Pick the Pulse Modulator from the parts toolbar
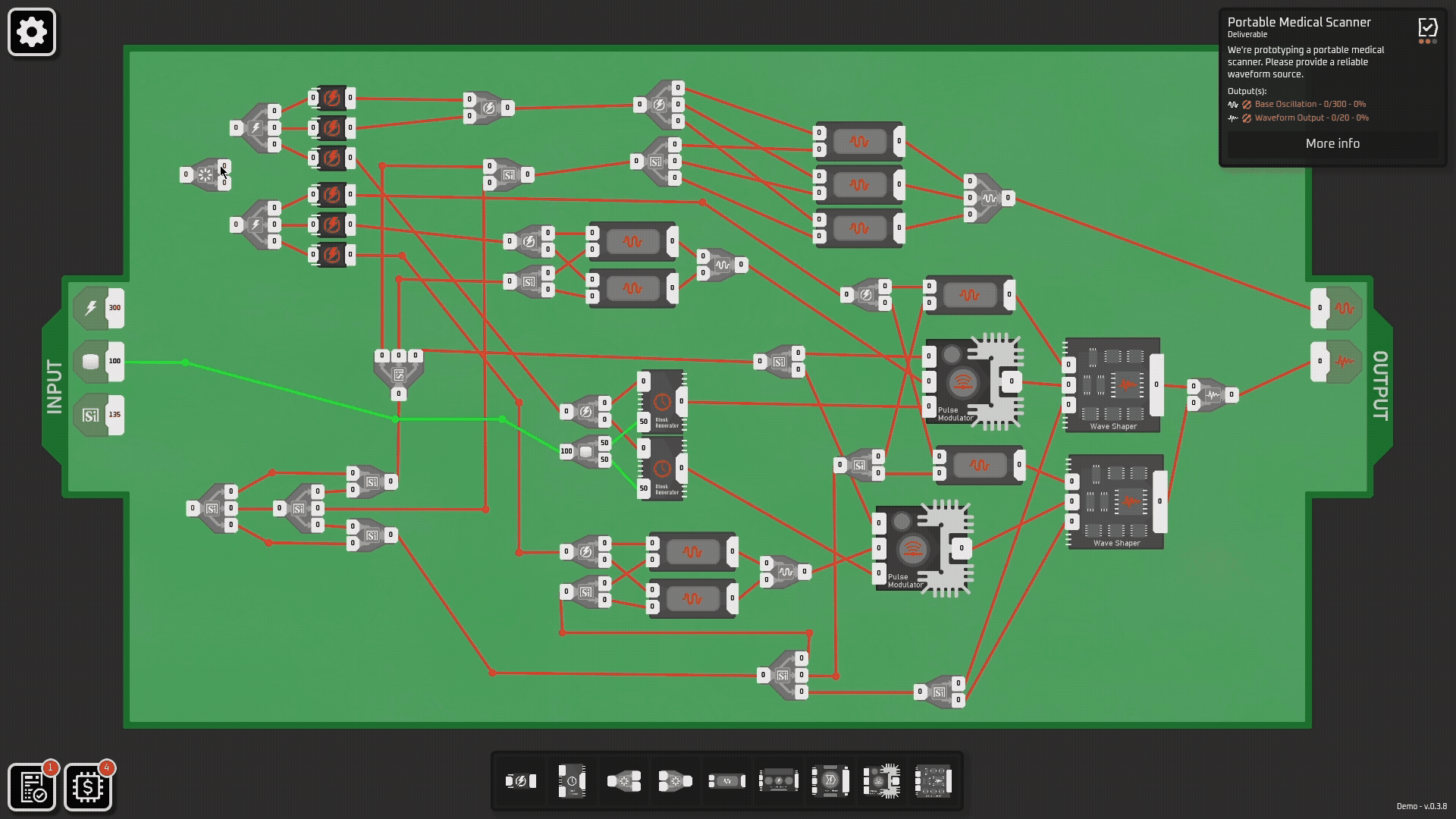 (x=882, y=781)
